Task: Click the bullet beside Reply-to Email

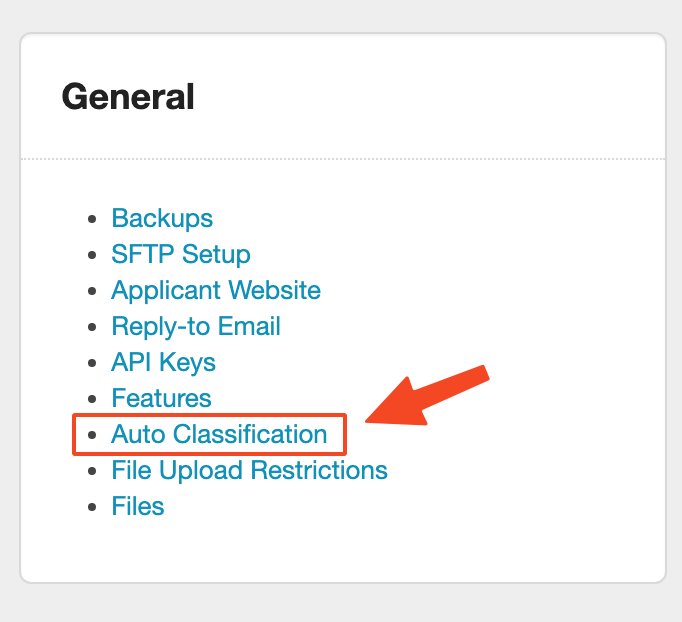Action: [94, 327]
